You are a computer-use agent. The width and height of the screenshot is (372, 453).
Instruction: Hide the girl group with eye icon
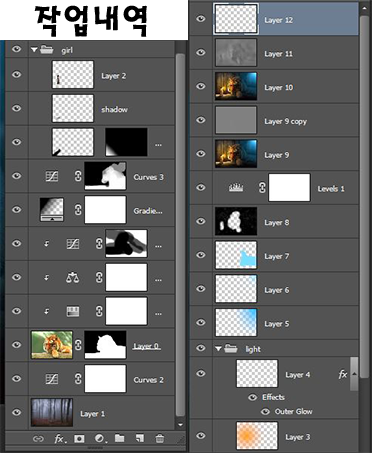(x=16, y=49)
